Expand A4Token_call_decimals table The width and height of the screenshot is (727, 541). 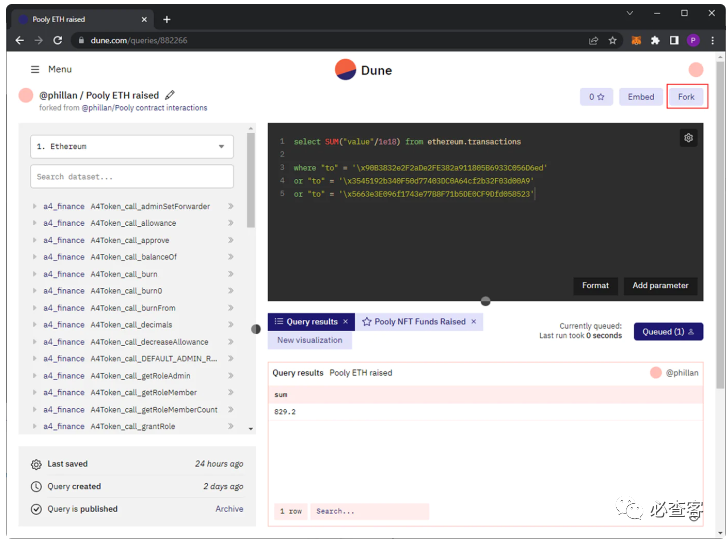(34, 325)
